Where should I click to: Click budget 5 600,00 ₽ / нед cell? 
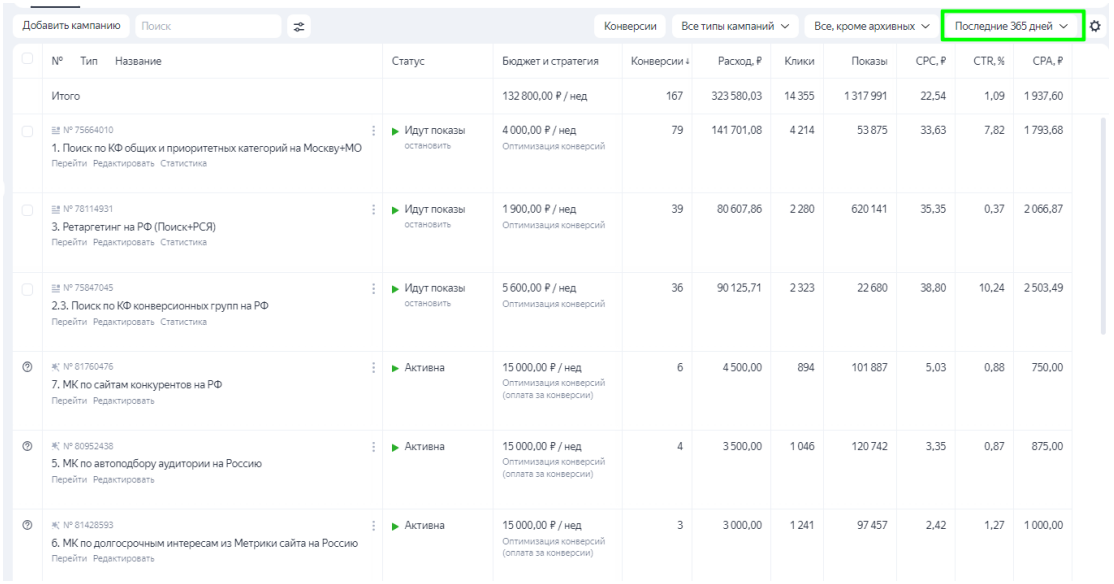(x=539, y=288)
